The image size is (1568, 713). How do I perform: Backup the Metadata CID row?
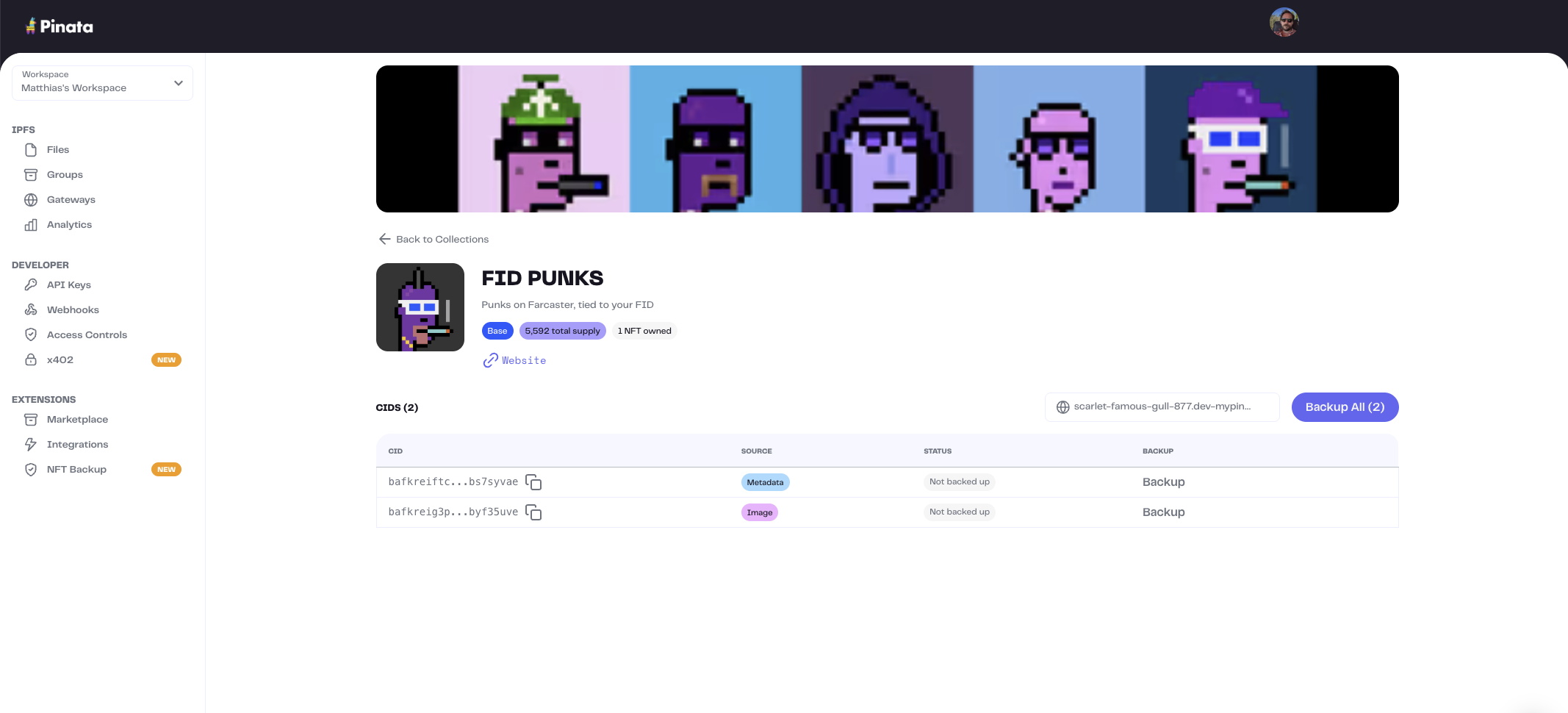(1163, 482)
